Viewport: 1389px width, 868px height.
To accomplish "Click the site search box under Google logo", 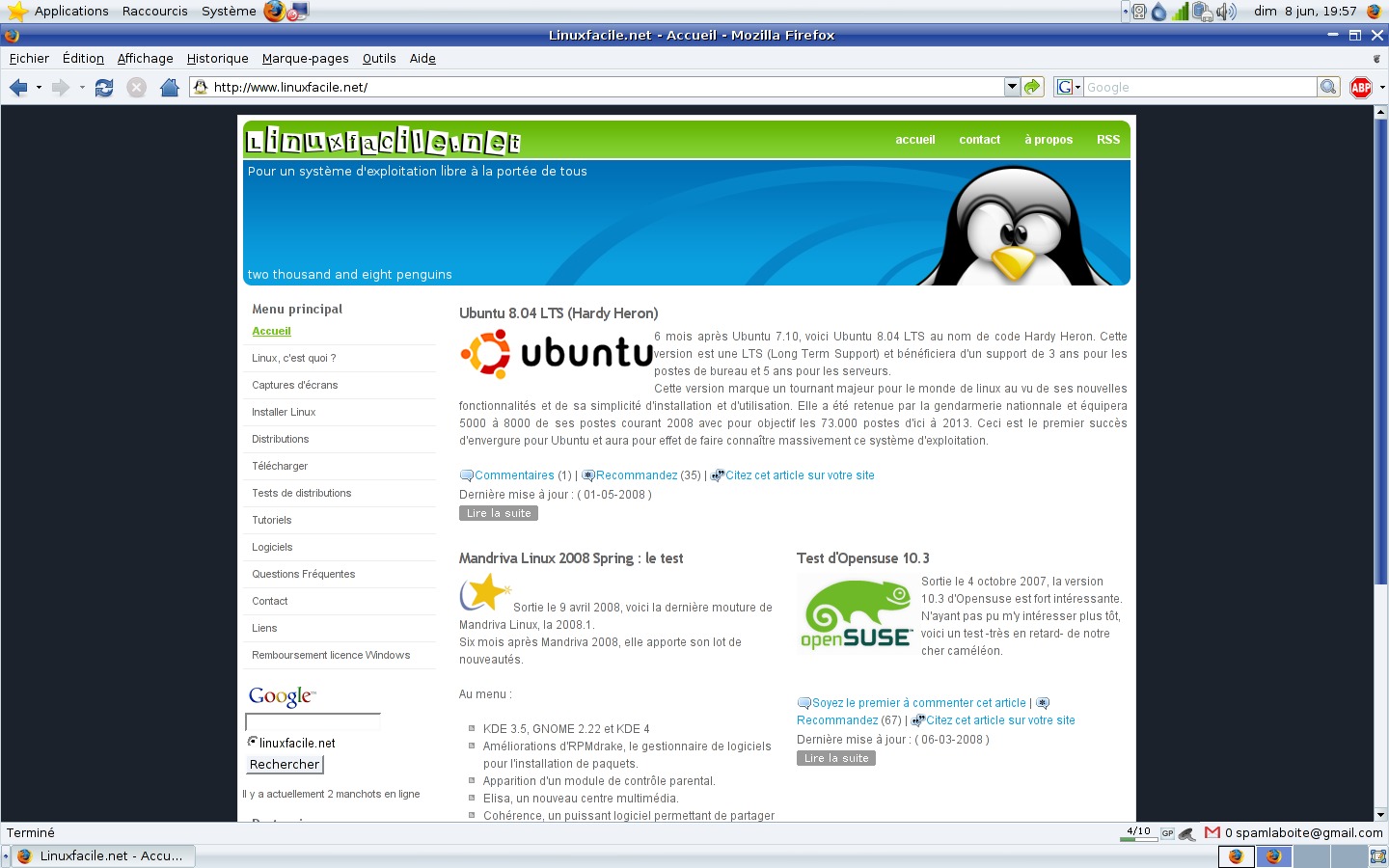I will (313, 721).
